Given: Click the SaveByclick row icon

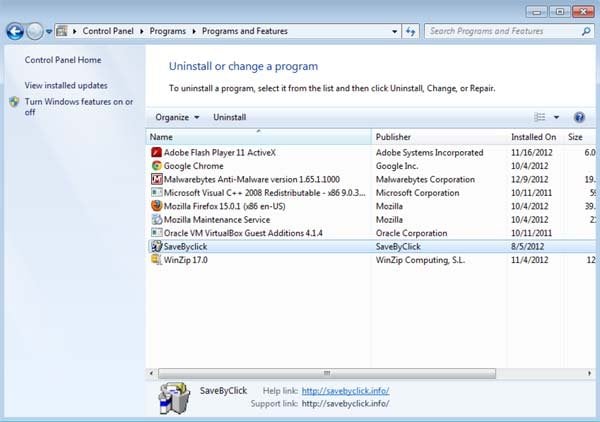Looking at the screenshot, I should [156, 246].
